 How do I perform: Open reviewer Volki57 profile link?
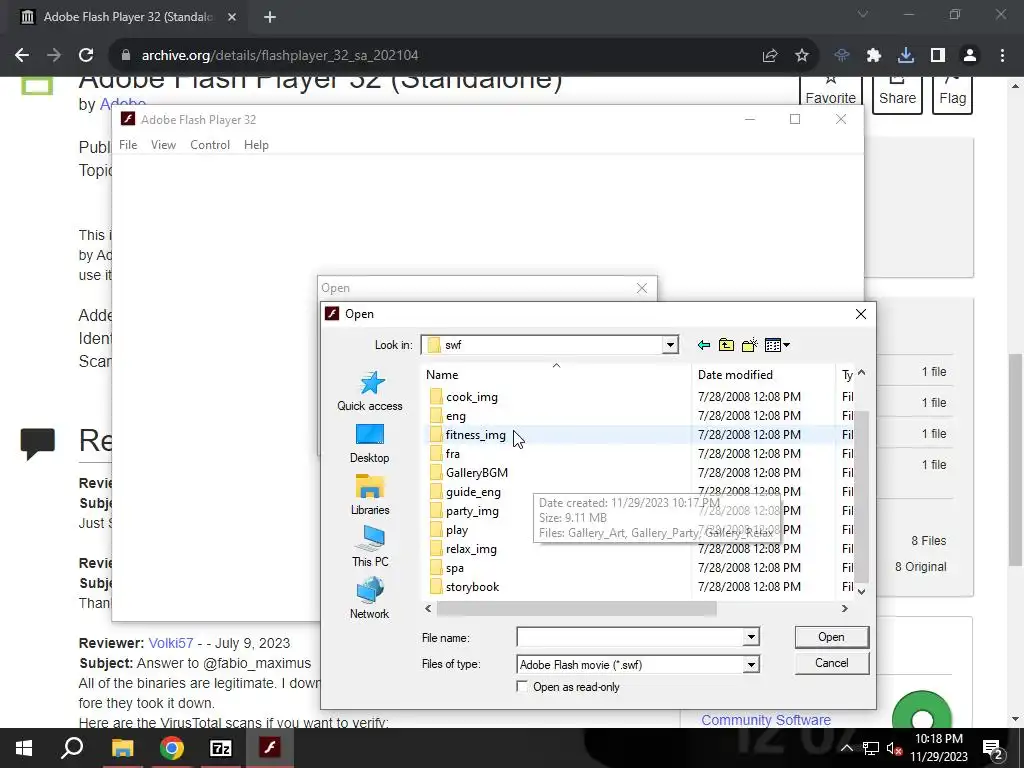[171, 643]
